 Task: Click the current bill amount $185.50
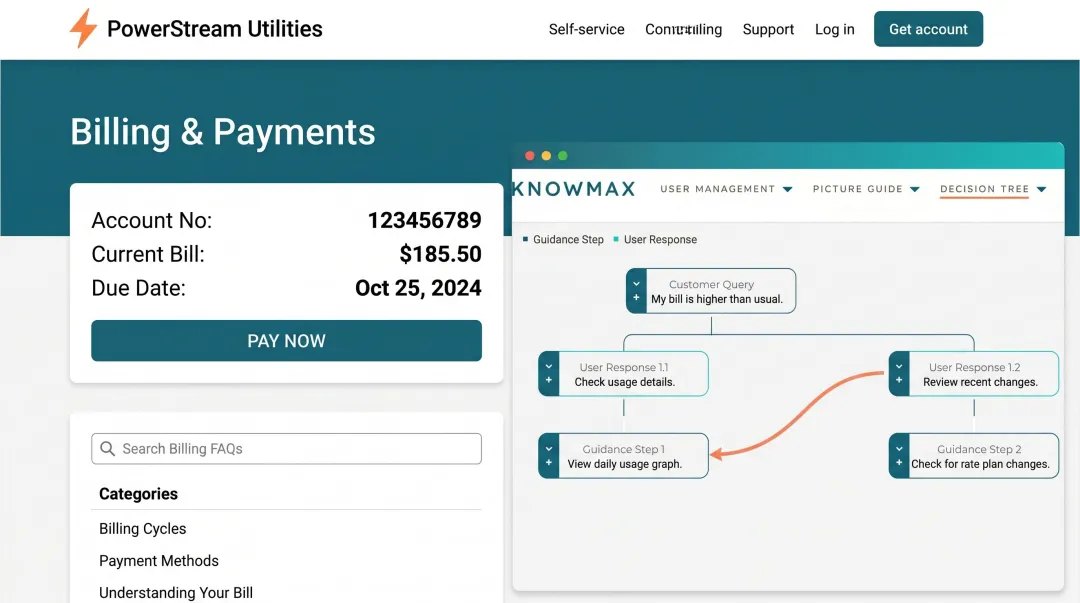point(440,254)
